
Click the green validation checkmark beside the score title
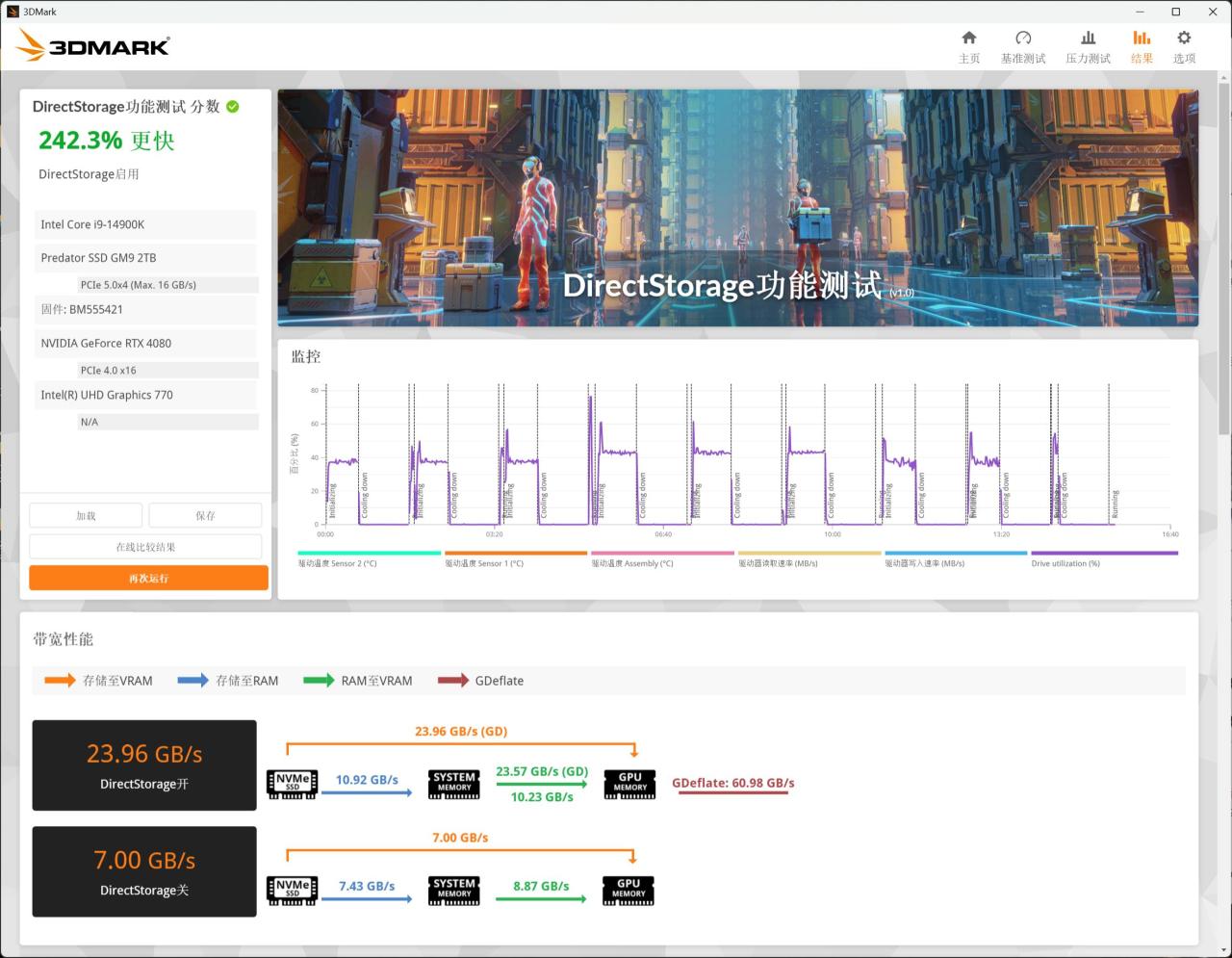(233, 107)
